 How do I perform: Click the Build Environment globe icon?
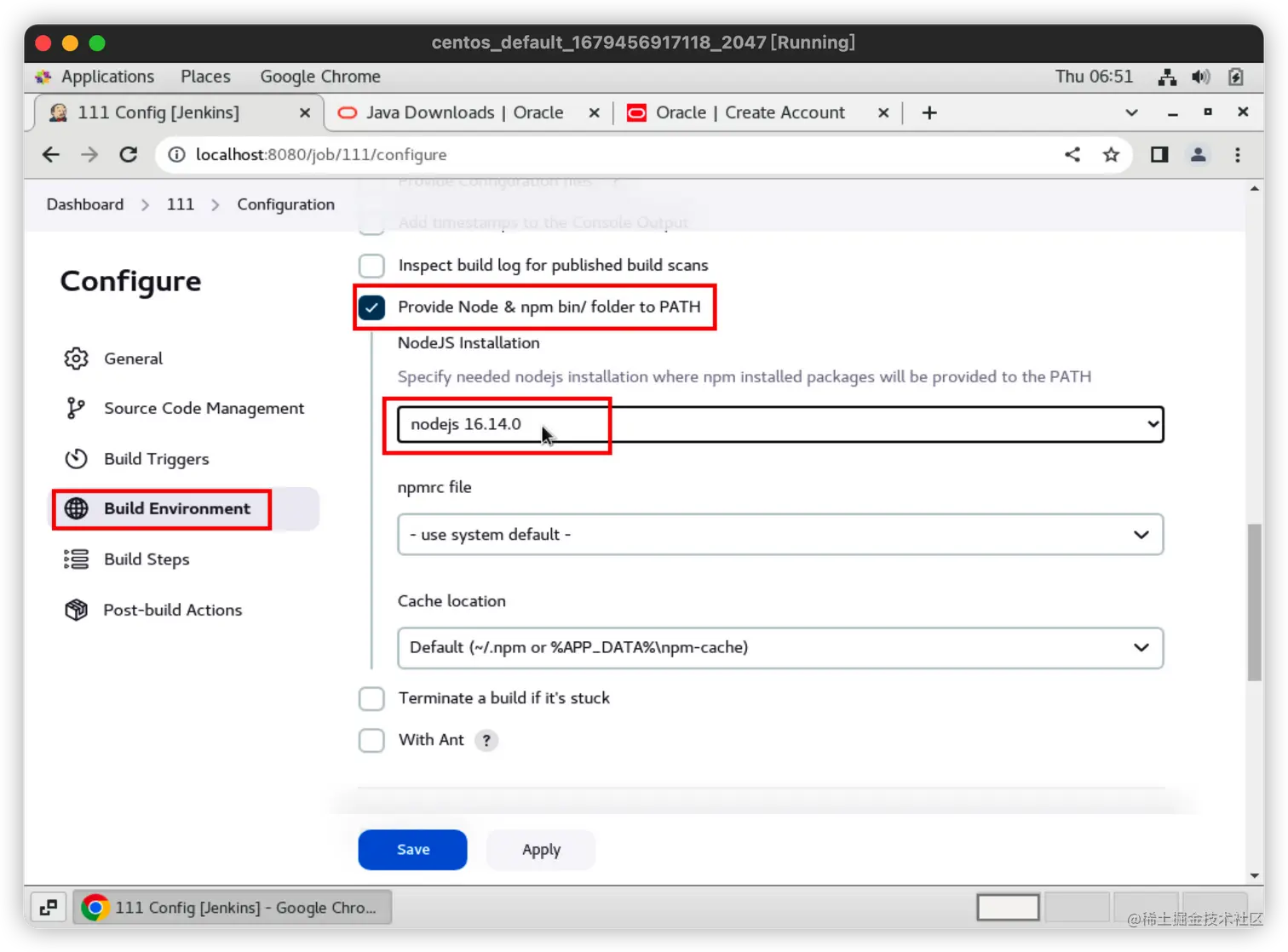point(76,508)
